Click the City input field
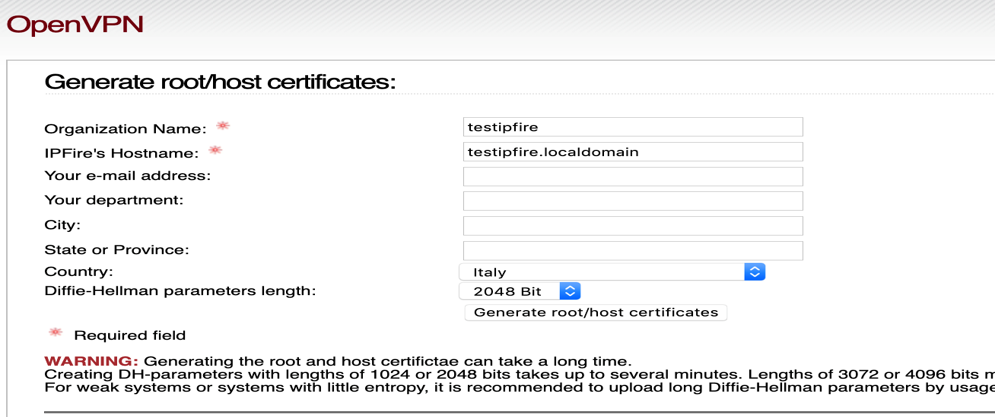Viewport: 995px width, 417px height. (x=633, y=226)
